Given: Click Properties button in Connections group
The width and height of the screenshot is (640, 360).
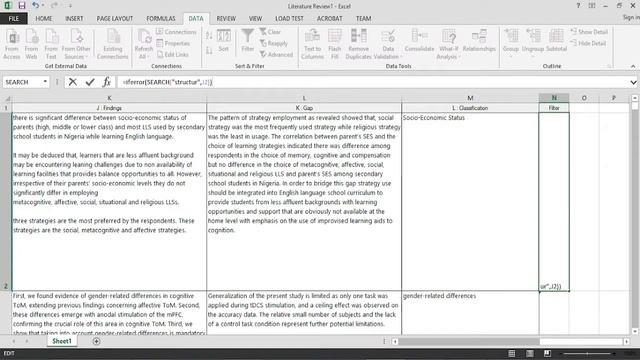Looking at the screenshot, I should click(x=173, y=43).
